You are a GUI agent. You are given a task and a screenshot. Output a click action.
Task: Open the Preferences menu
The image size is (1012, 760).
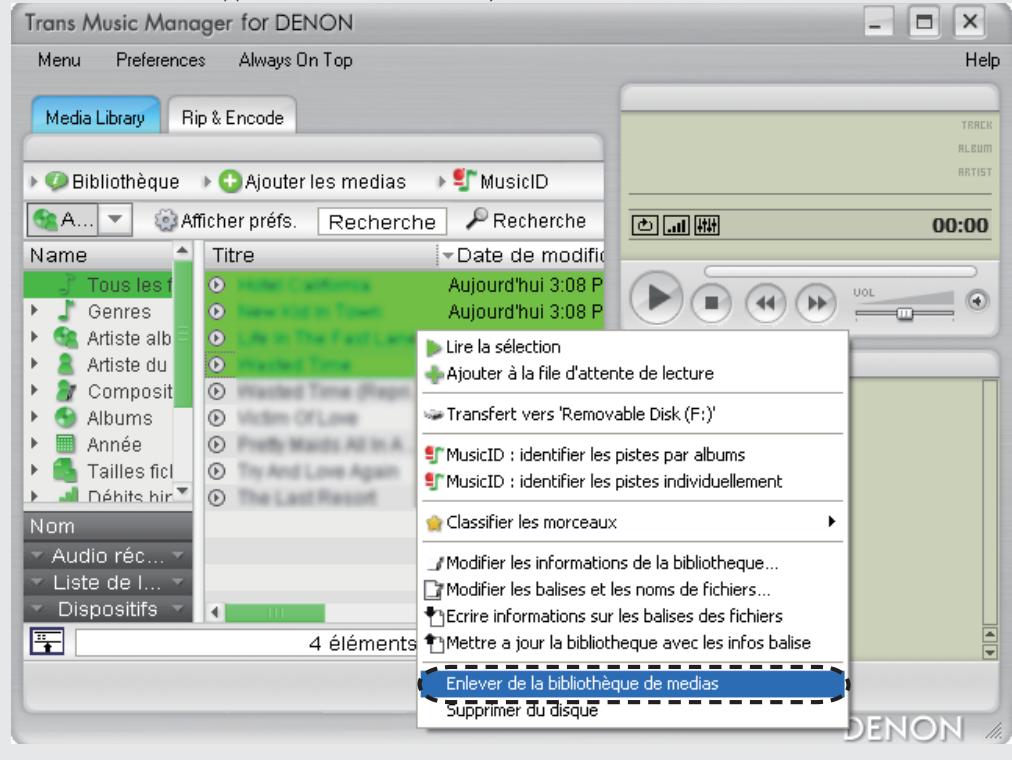coord(161,60)
